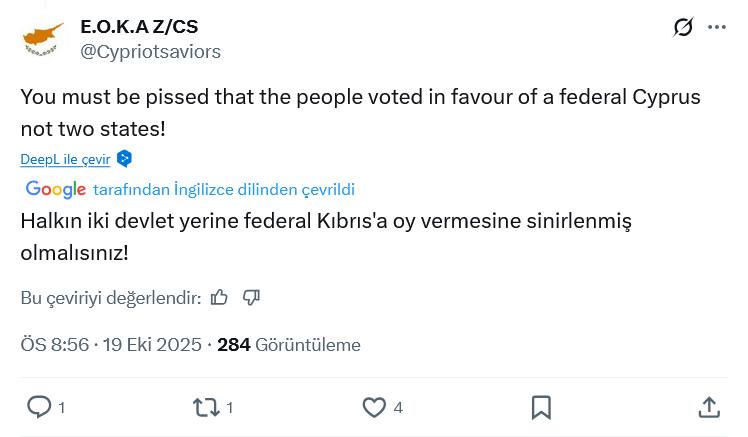Reply to the post via comment icon
This screenshot has height=437, width=748.
coord(39,407)
